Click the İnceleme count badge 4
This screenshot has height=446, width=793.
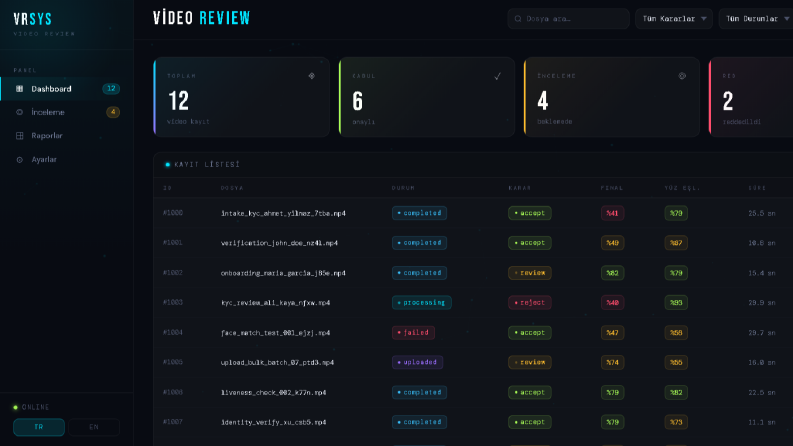(113, 112)
